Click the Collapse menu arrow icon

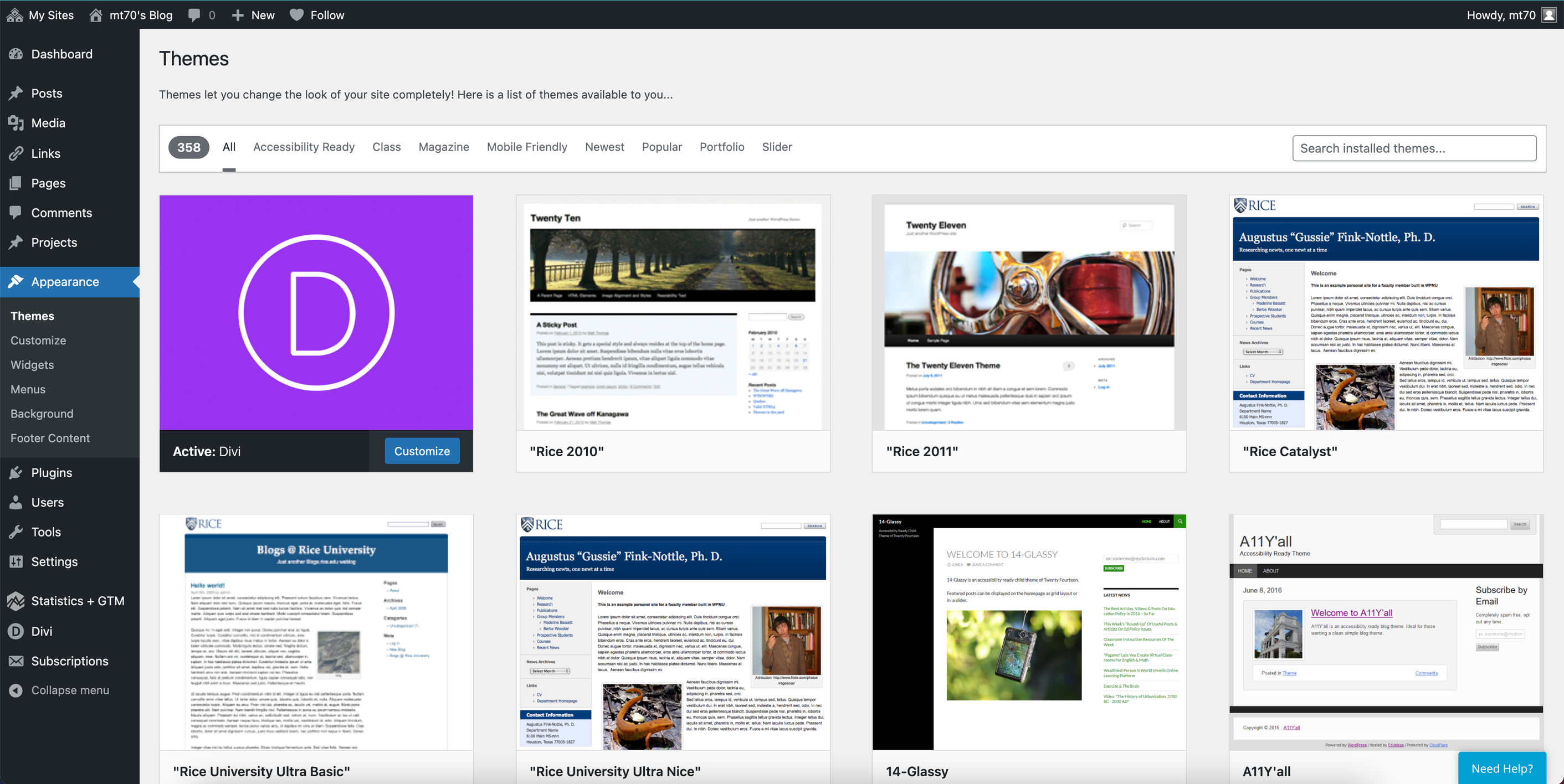(x=16, y=690)
